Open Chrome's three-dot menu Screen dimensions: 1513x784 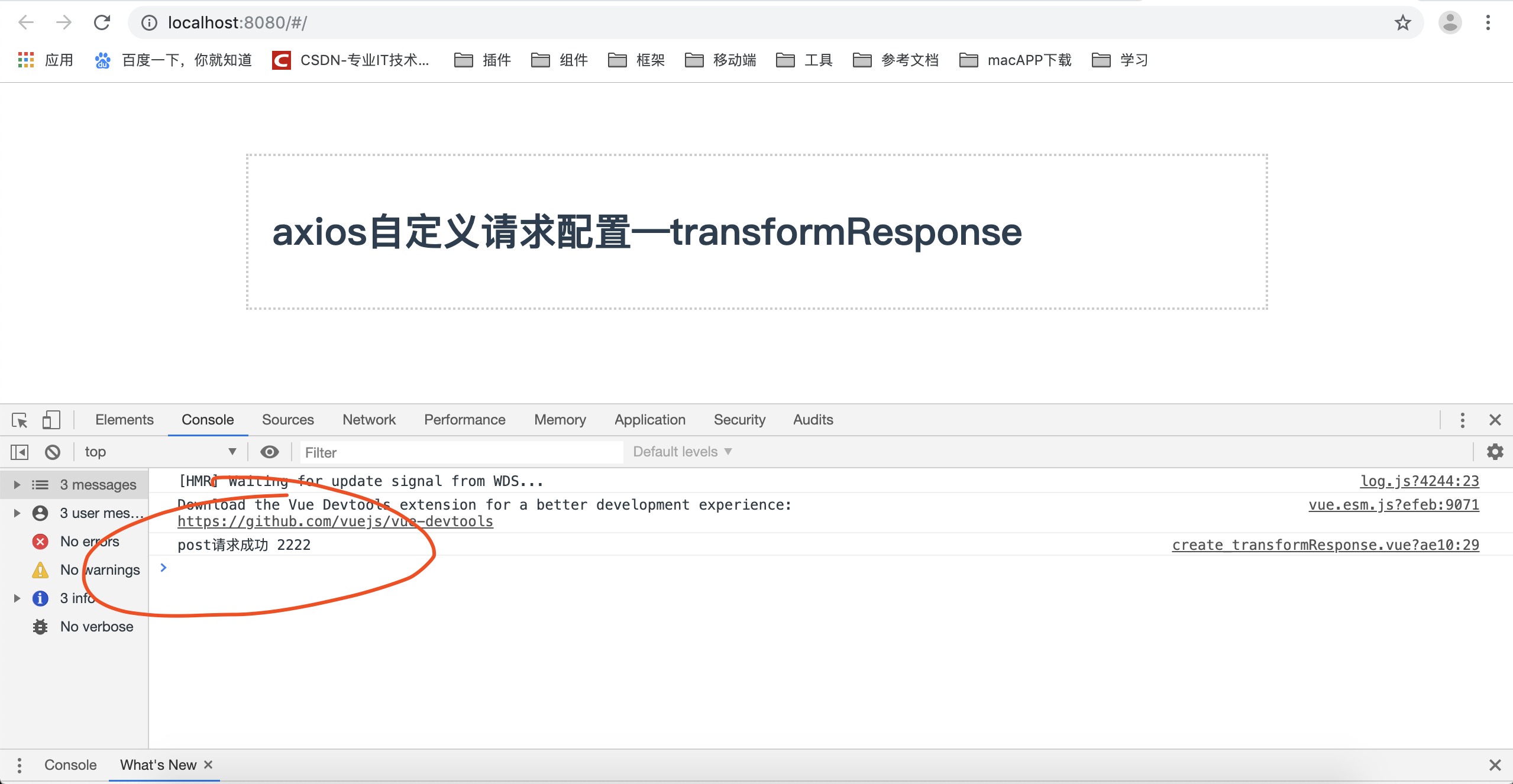[1488, 22]
